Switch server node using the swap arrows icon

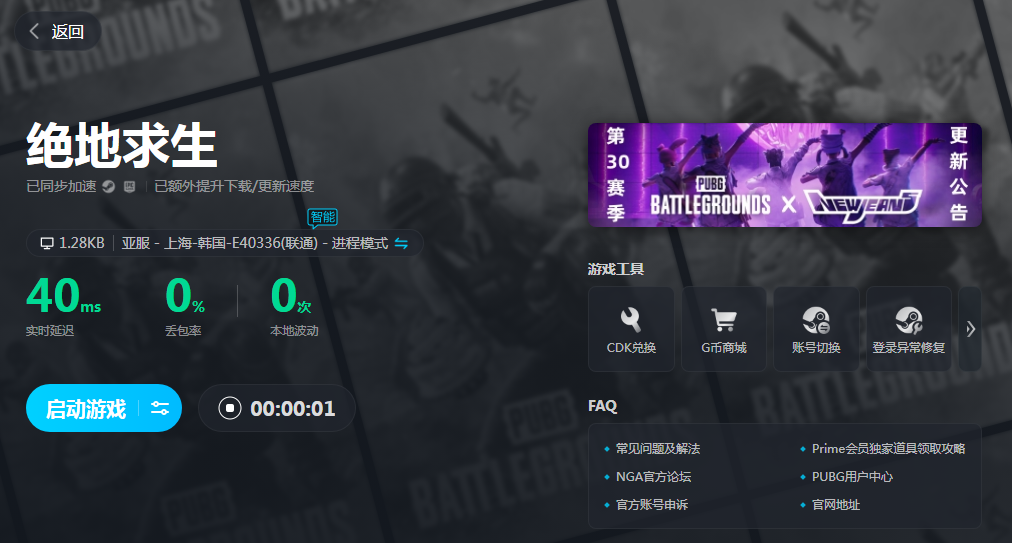tap(402, 243)
